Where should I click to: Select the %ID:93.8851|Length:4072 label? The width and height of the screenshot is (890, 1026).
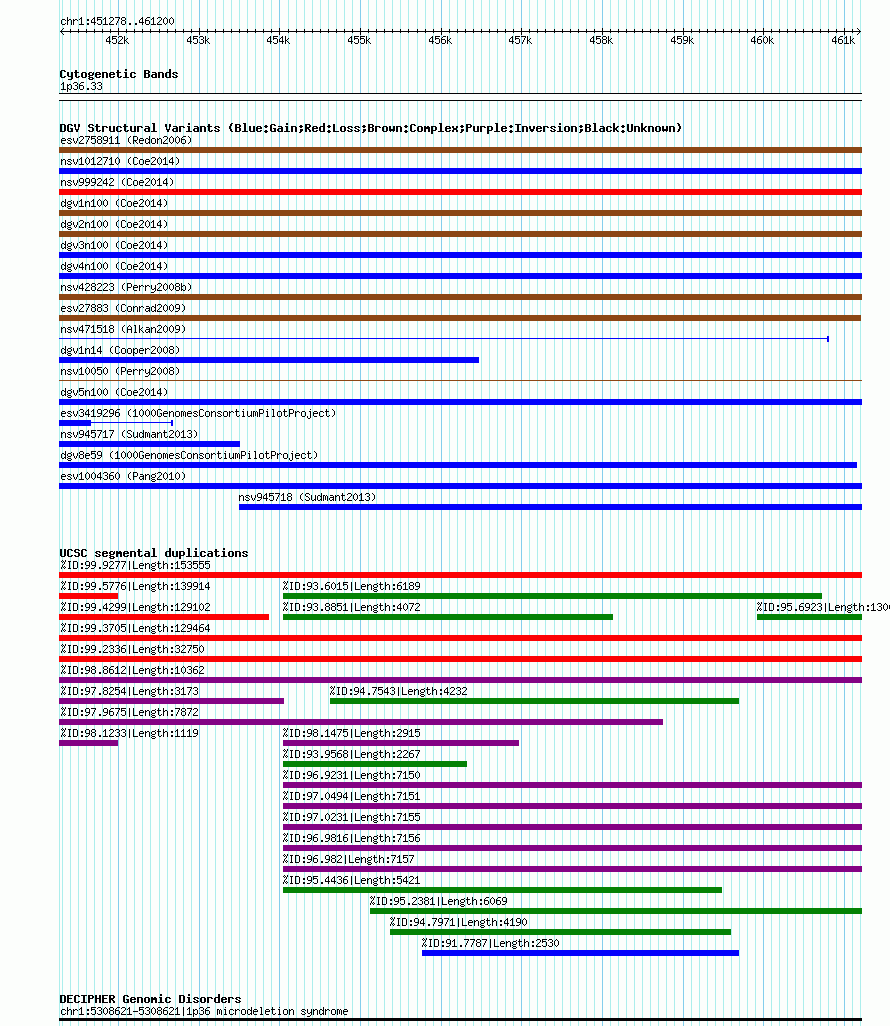pos(351,607)
